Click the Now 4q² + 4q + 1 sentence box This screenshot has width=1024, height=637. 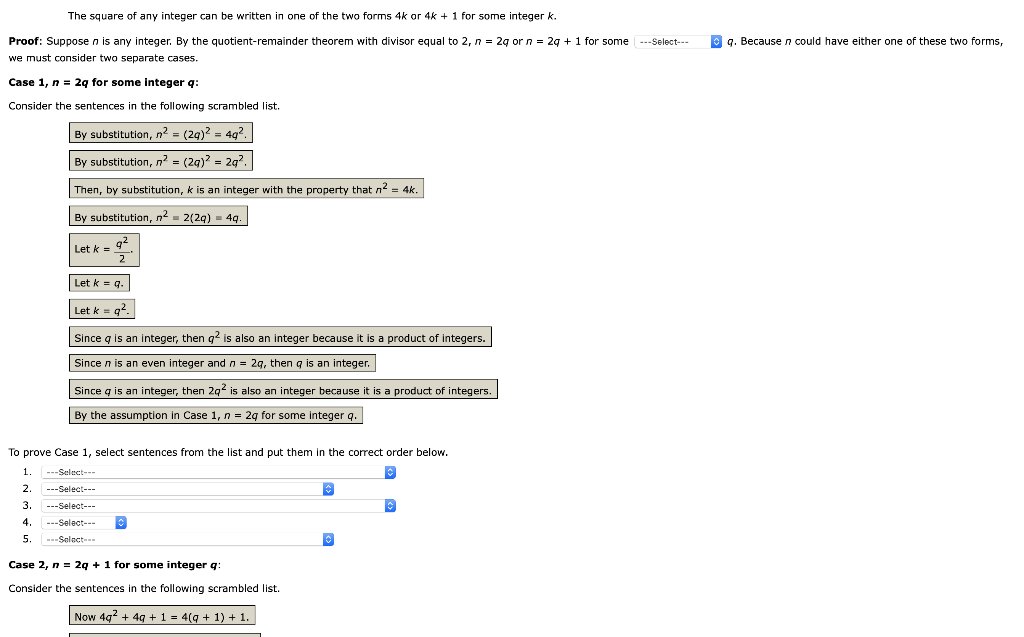click(162, 614)
